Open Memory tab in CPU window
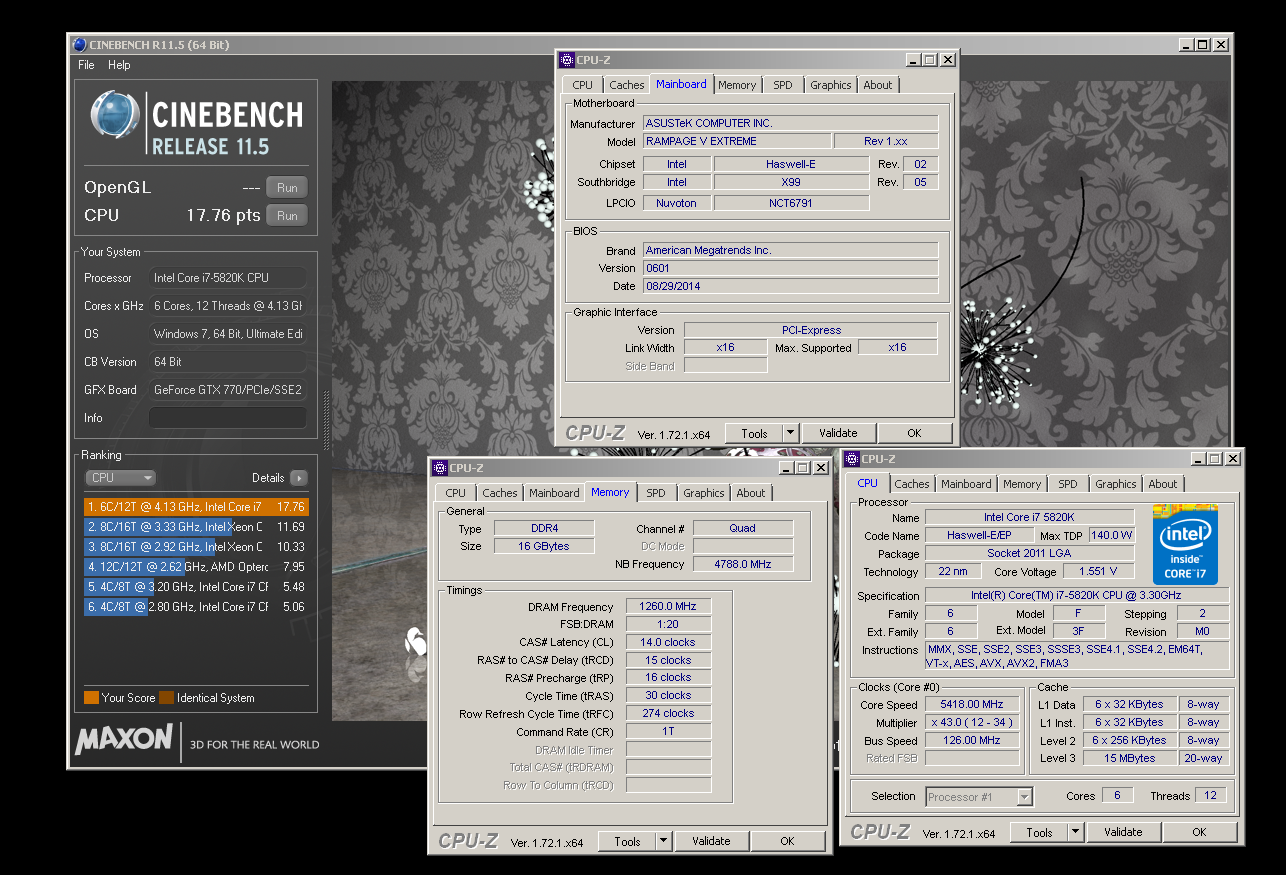The height and width of the screenshot is (875, 1286). [x=1022, y=484]
